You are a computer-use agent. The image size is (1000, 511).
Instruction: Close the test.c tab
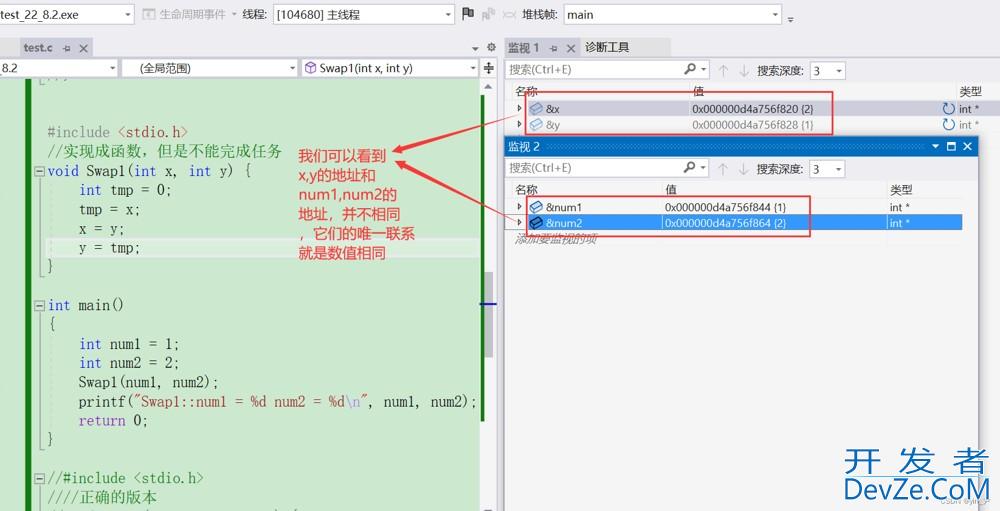(x=84, y=48)
